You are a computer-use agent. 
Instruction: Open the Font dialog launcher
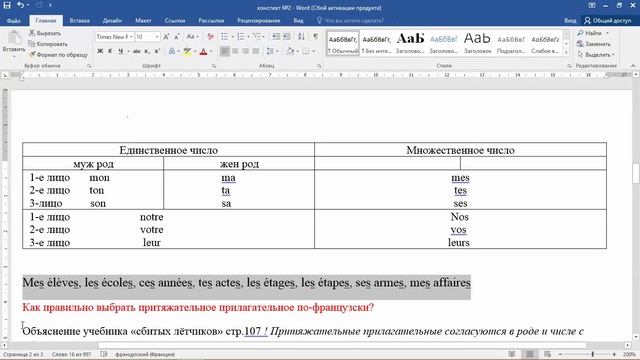point(213,66)
